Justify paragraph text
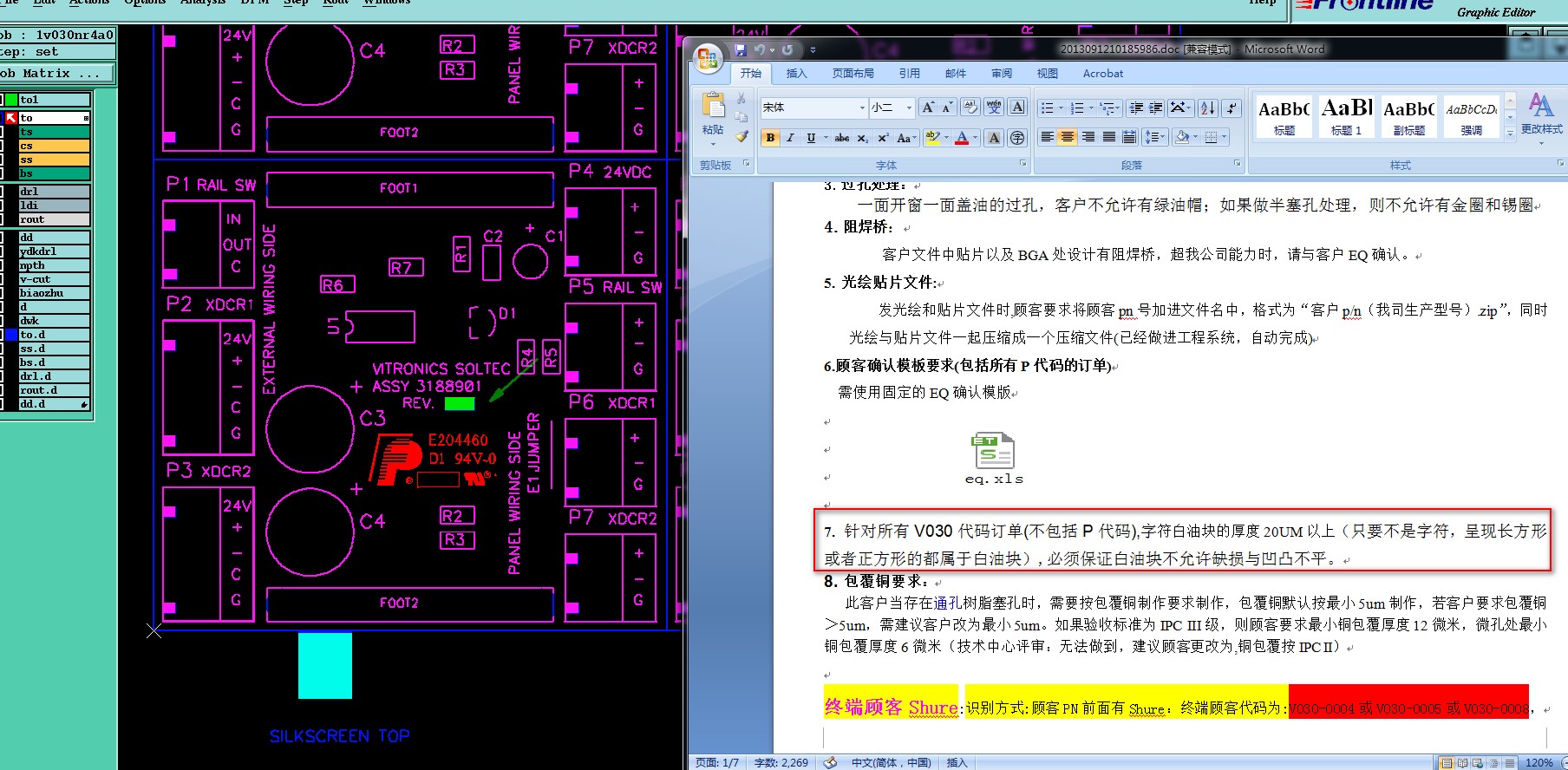 click(x=1109, y=137)
